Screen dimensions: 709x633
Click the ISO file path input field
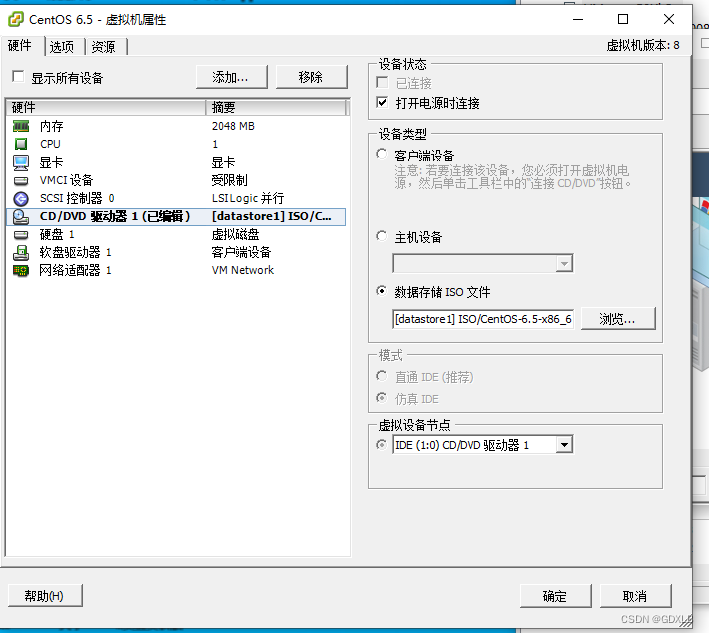coord(483,319)
